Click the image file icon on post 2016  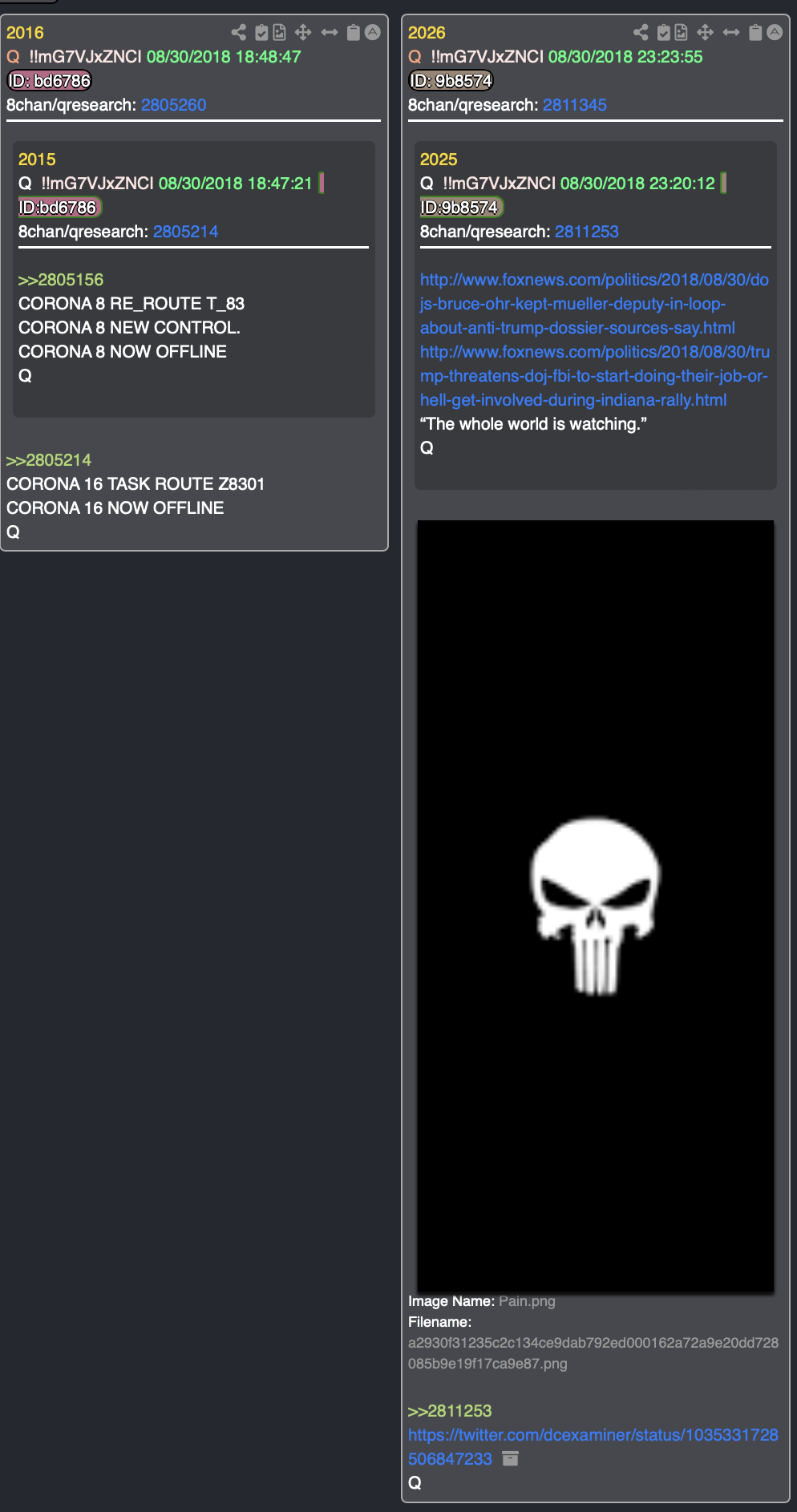point(279,32)
